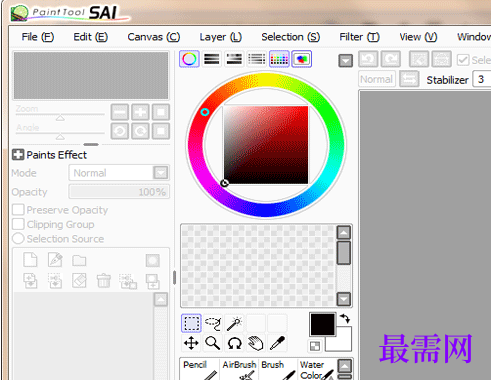This screenshot has width=491, height=380.
Task: Expand the Paints Effect section
Action: [18, 155]
